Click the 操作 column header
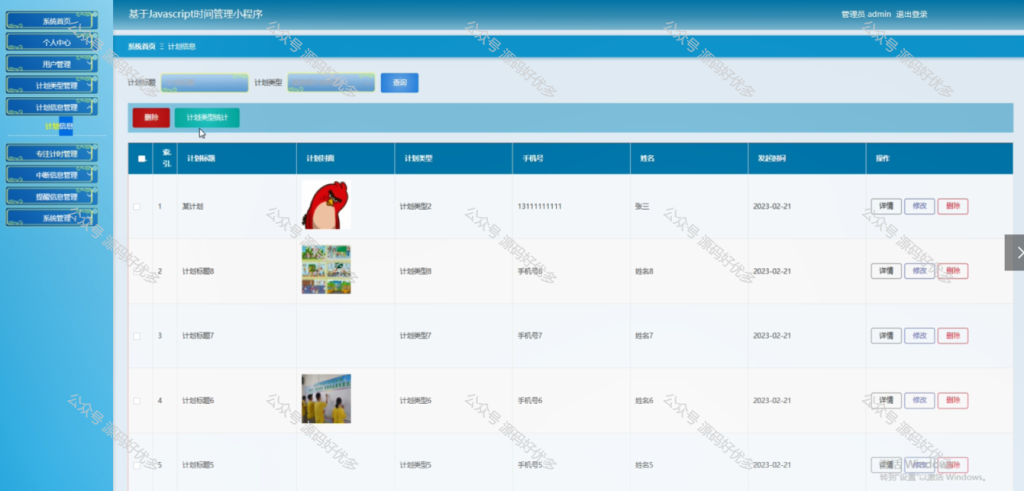1024x491 pixels. point(882,159)
